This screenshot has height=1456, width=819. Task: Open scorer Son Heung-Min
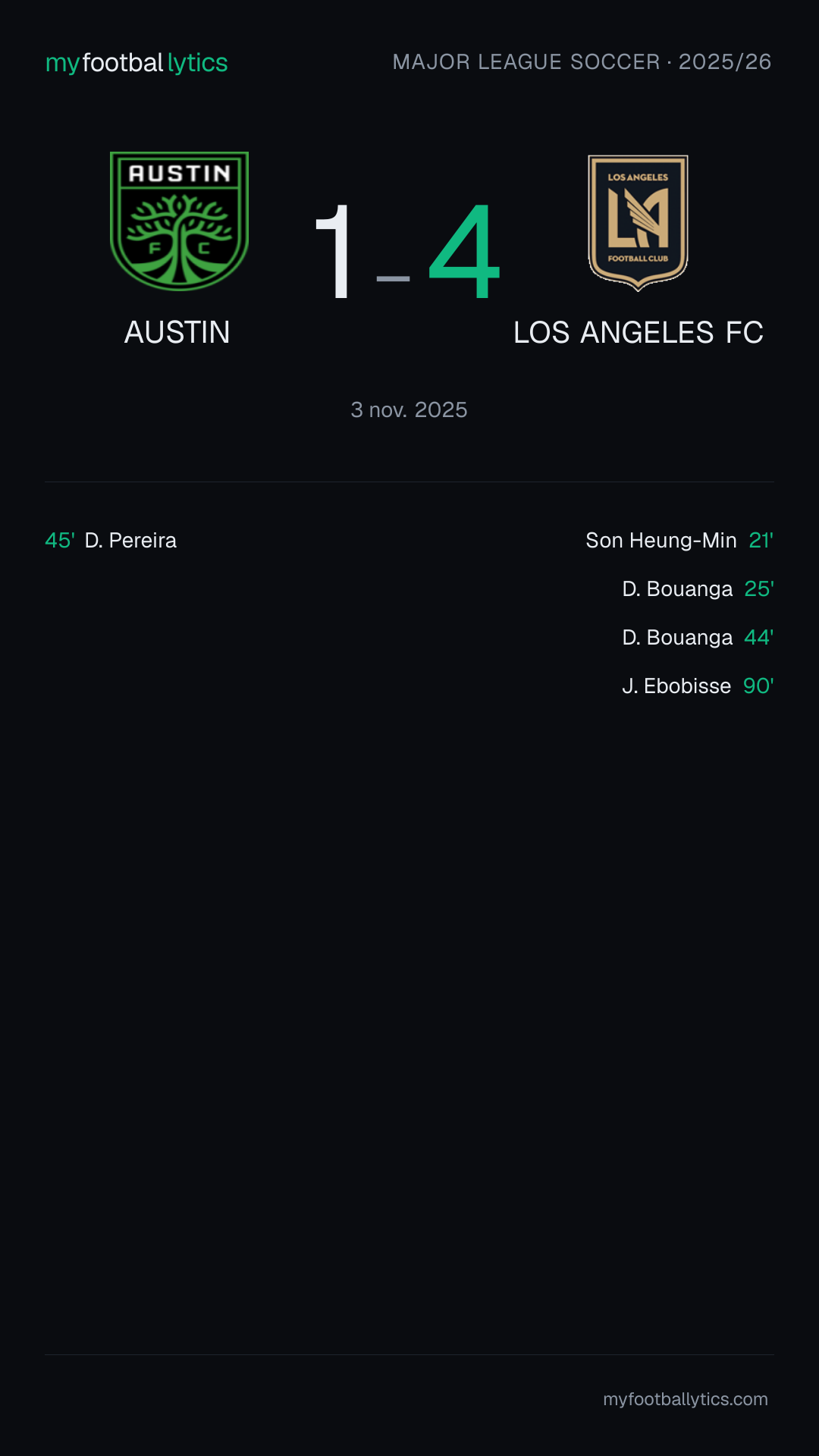pos(661,540)
